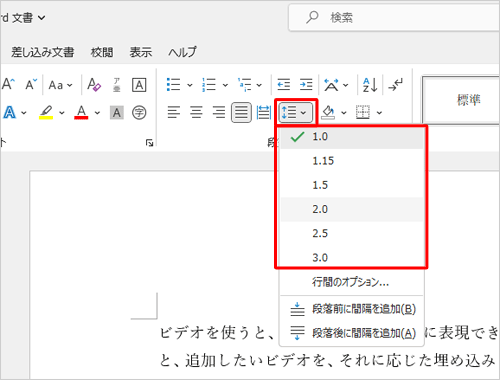500x380 pixels.
Task: Clear all formatting with the eraser-A icon
Action: [94, 85]
